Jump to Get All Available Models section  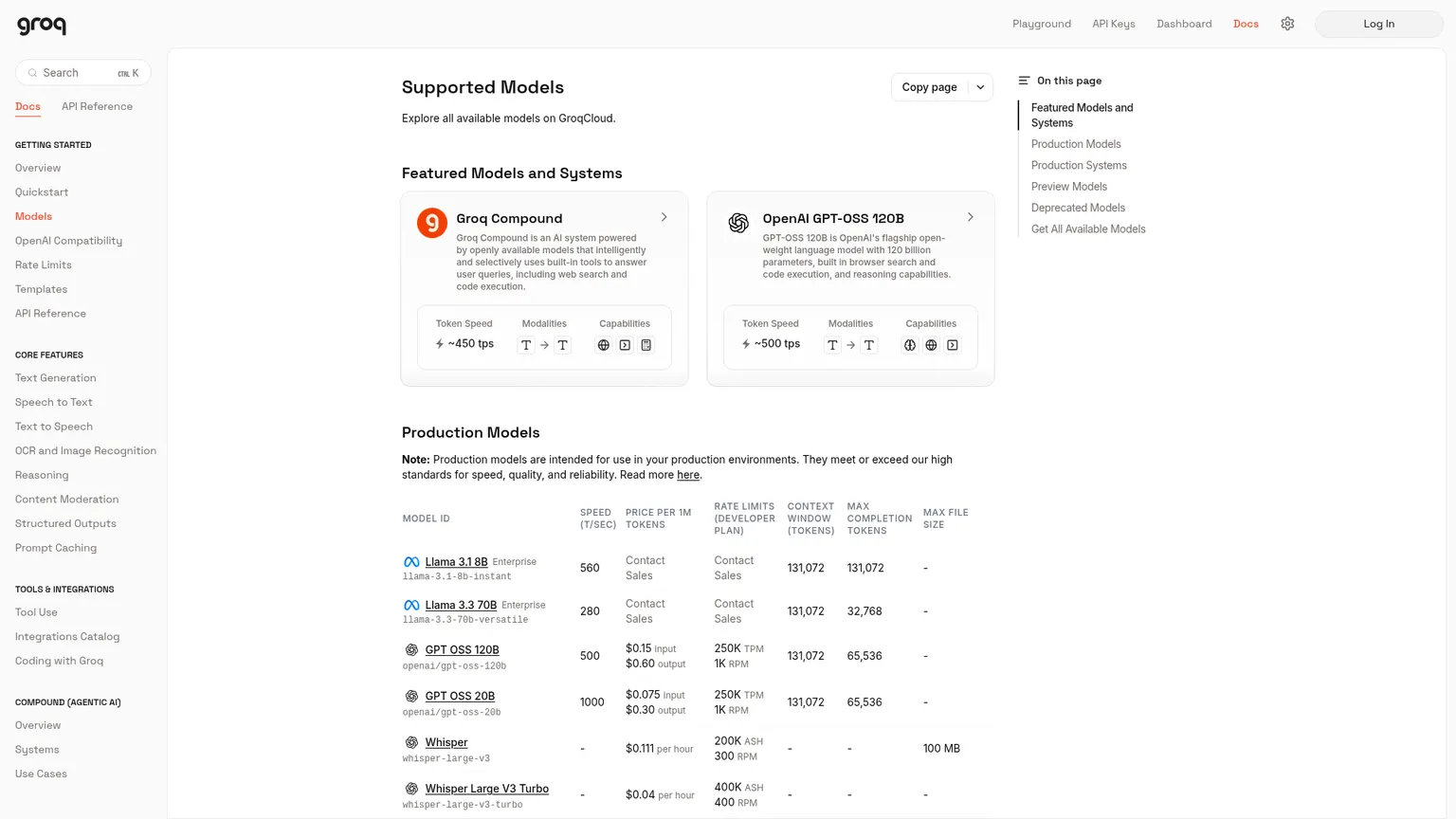1088,229
